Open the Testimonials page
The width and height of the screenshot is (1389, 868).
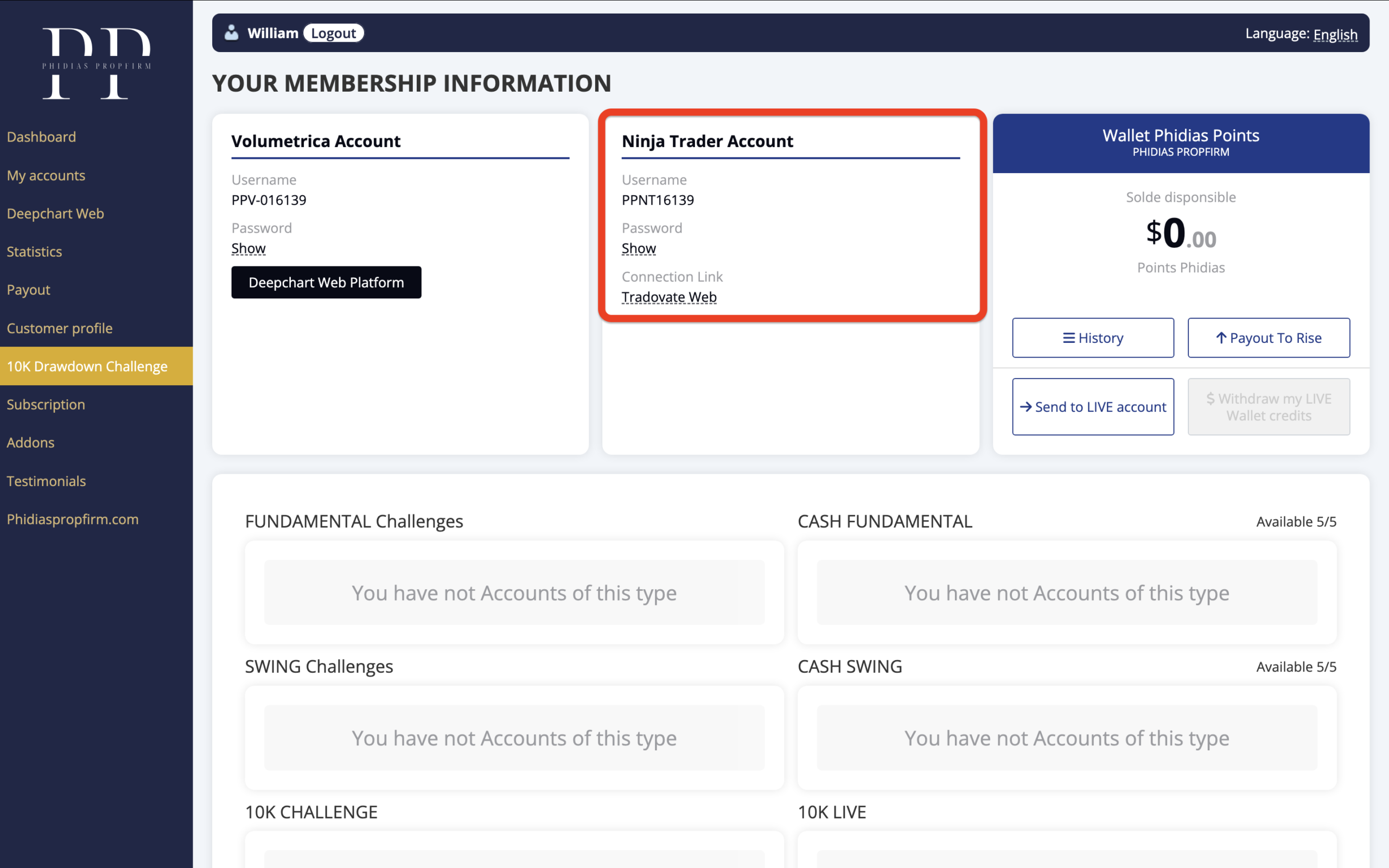47,481
